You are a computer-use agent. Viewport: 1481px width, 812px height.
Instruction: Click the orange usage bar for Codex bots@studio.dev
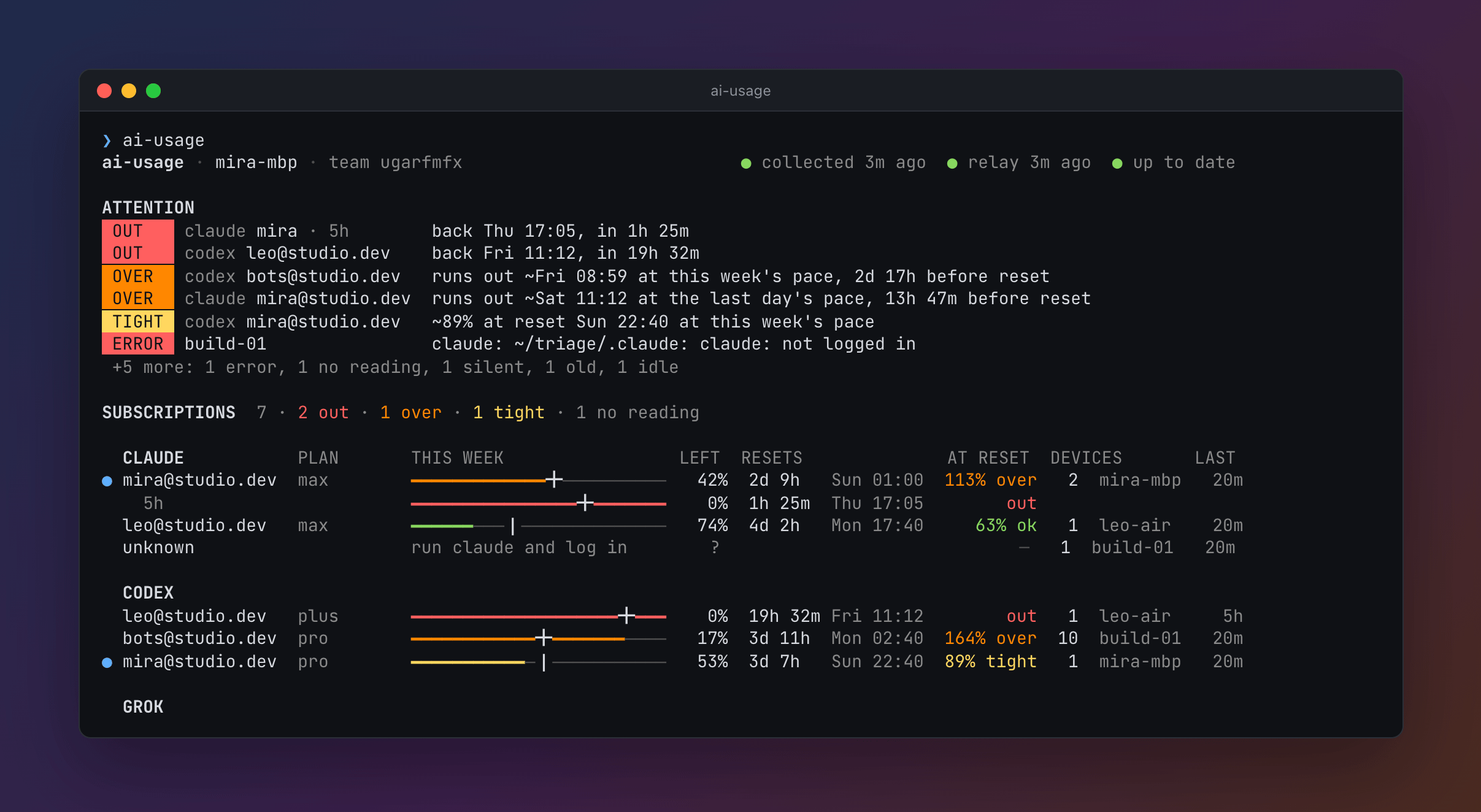click(x=539, y=638)
